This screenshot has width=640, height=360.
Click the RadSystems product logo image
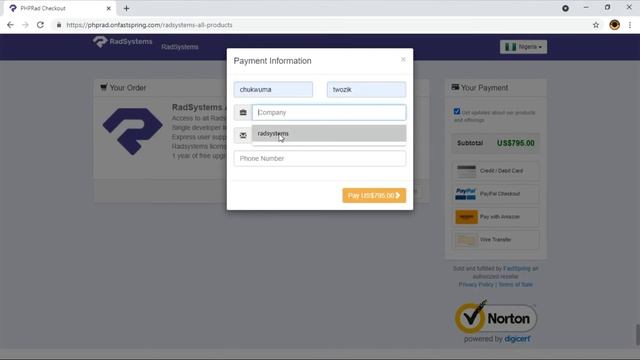133,131
